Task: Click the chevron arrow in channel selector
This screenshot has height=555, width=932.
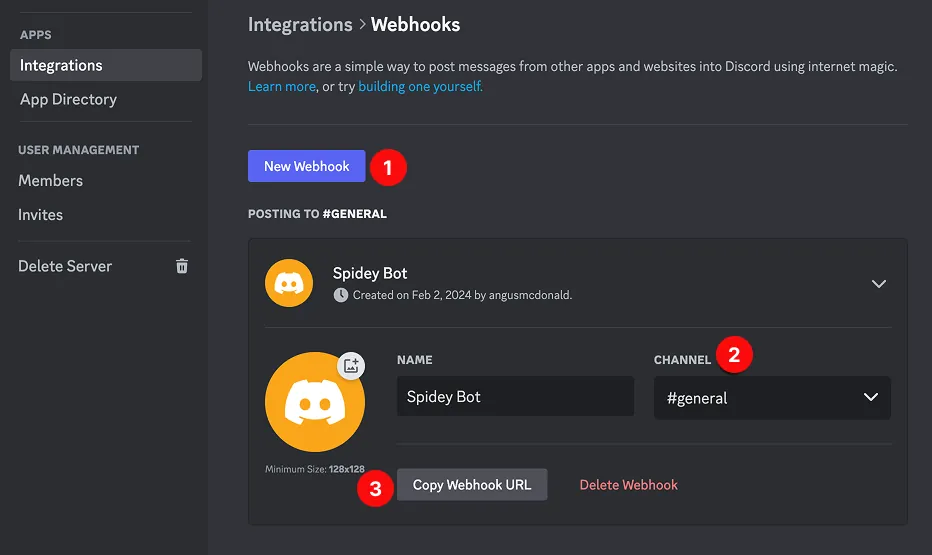Action: 871,397
